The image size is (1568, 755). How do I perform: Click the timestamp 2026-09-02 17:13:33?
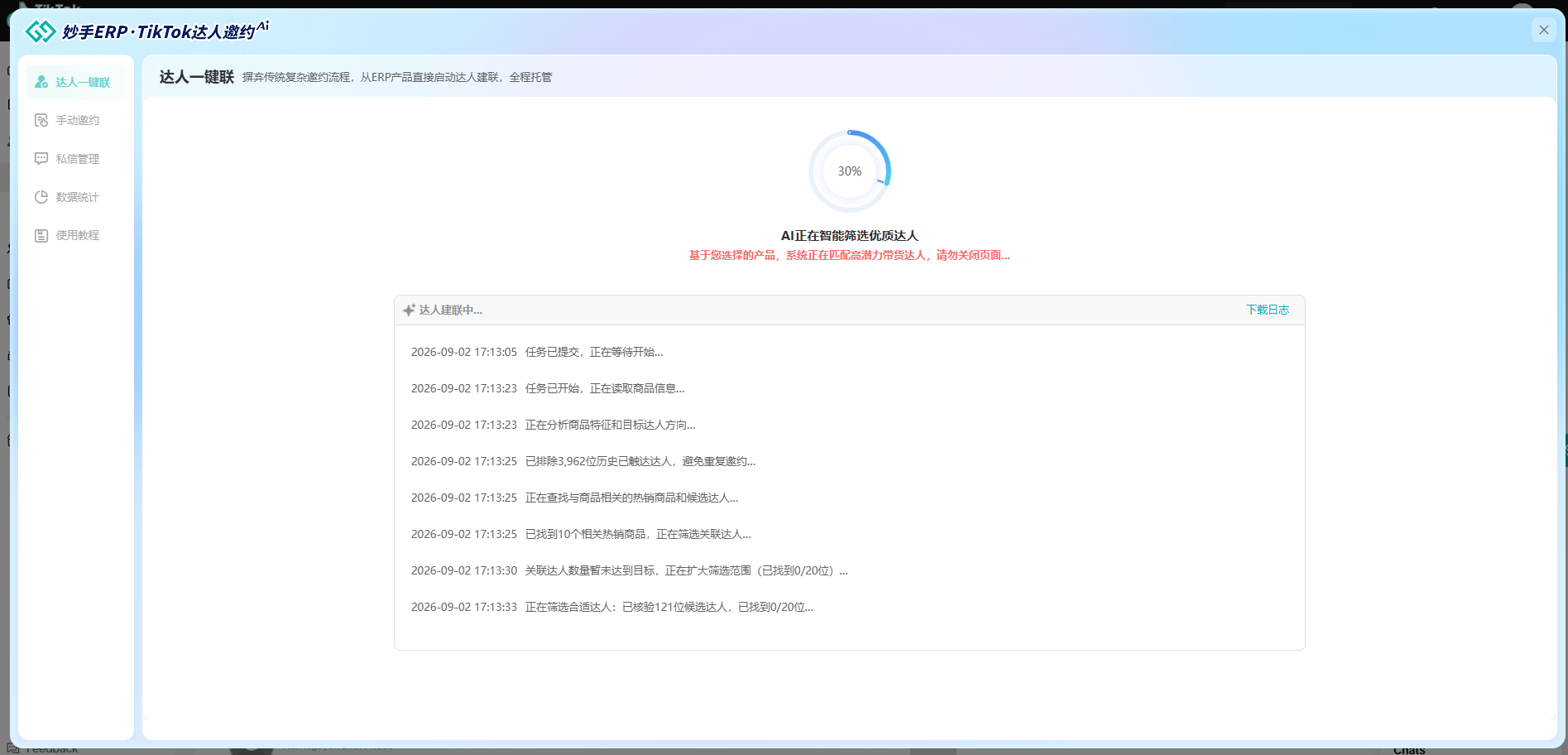[x=464, y=607]
